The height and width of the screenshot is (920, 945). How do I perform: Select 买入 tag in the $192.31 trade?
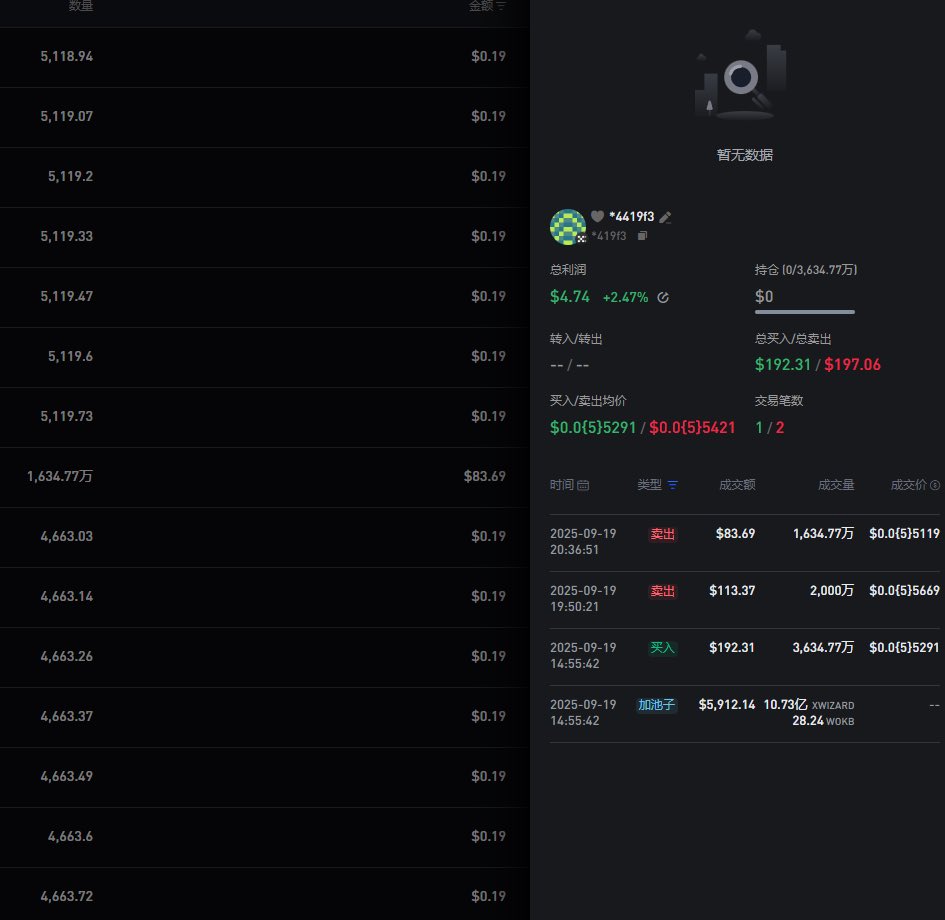[662, 648]
